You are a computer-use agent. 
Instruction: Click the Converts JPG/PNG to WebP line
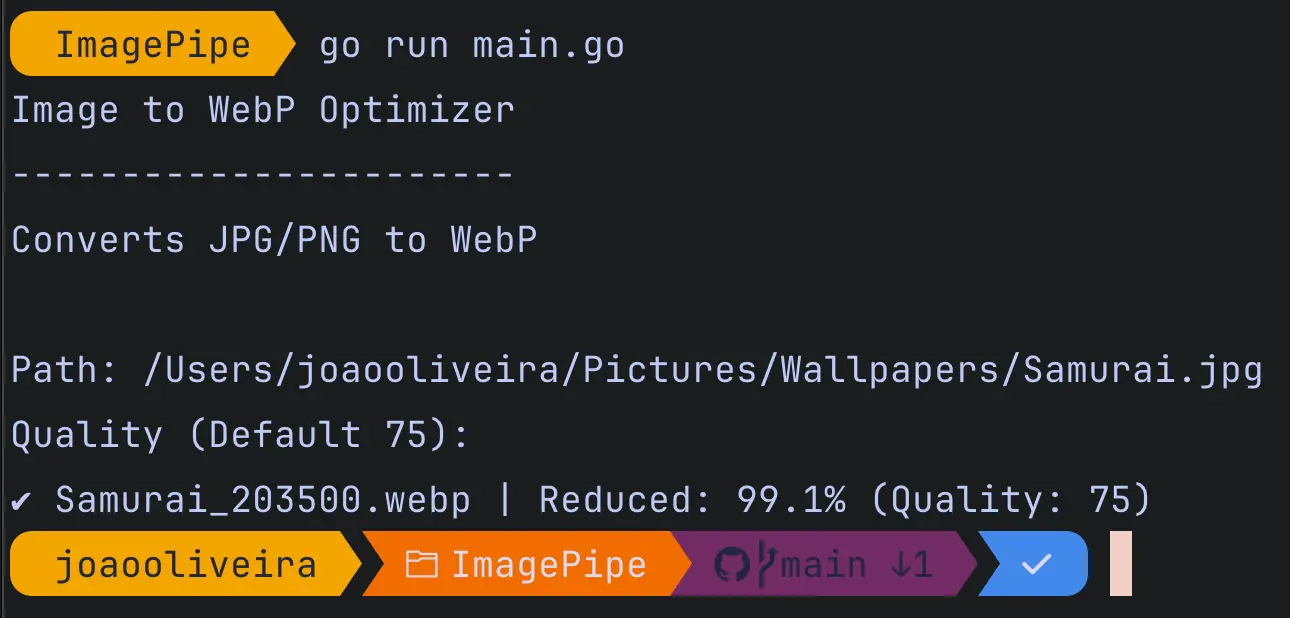[274, 240]
